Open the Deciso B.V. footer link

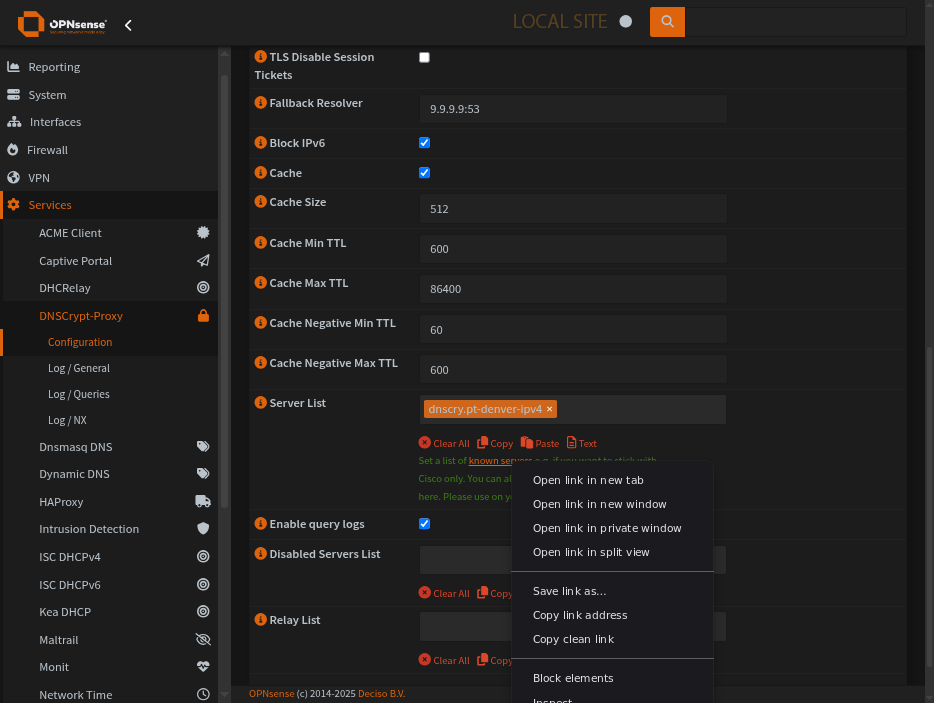tap(381, 693)
